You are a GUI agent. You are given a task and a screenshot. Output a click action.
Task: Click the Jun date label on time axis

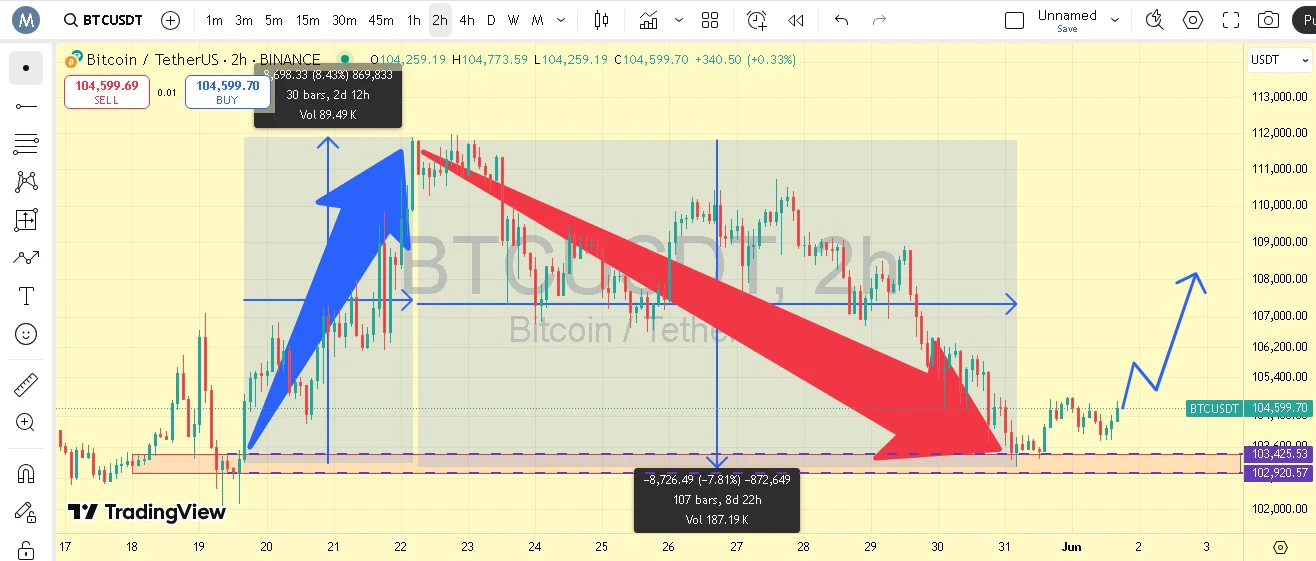click(x=1071, y=547)
